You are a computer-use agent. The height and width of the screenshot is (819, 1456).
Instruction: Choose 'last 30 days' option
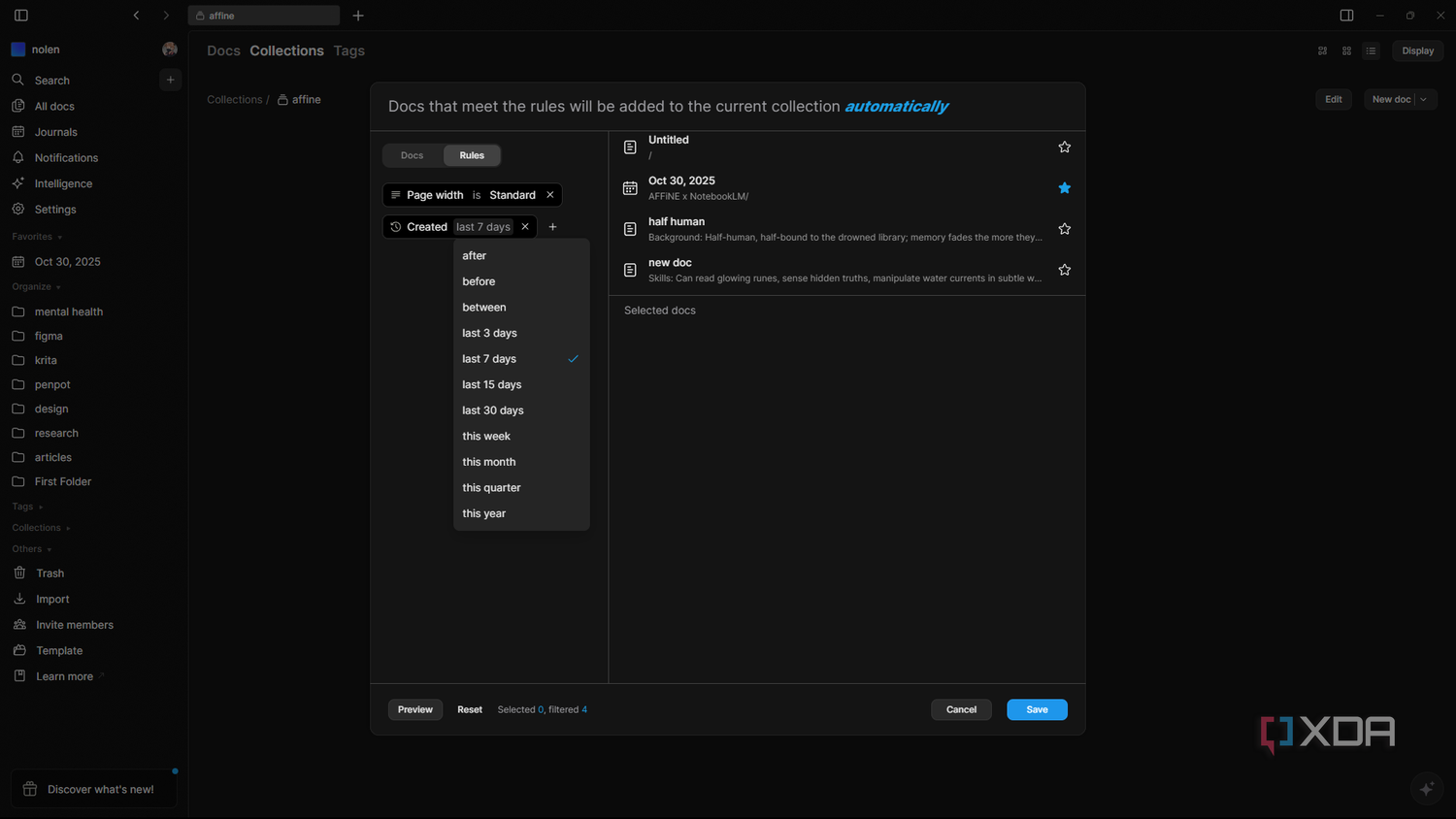[521, 410]
